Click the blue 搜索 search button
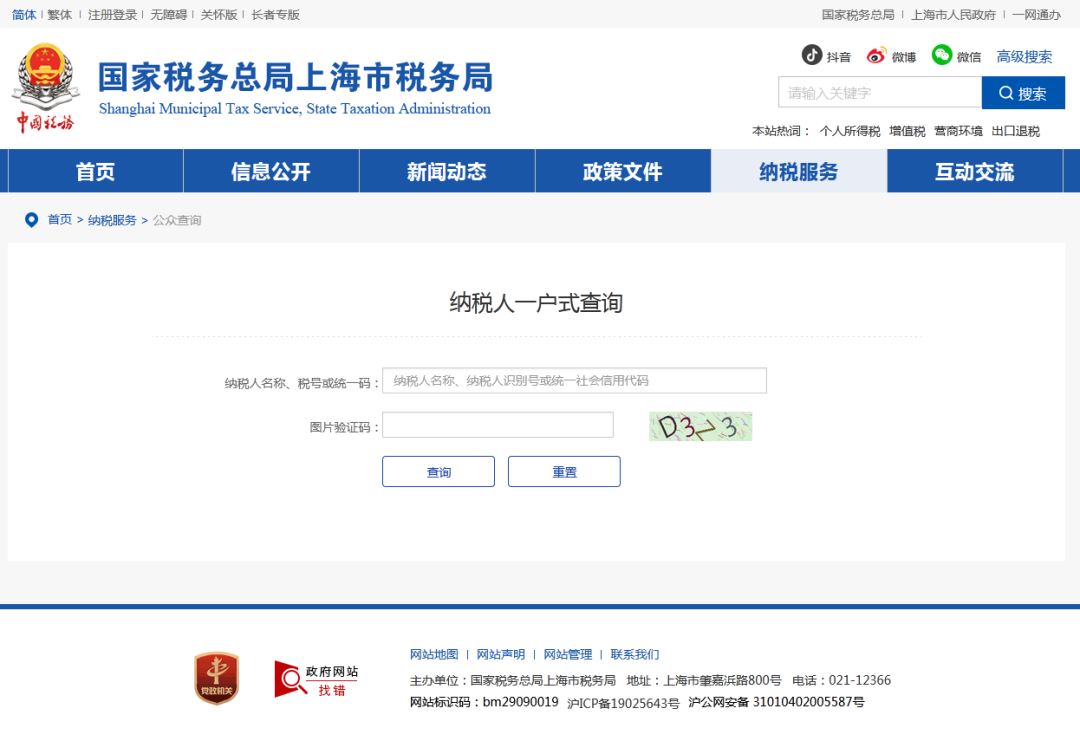 tap(1023, 93)
